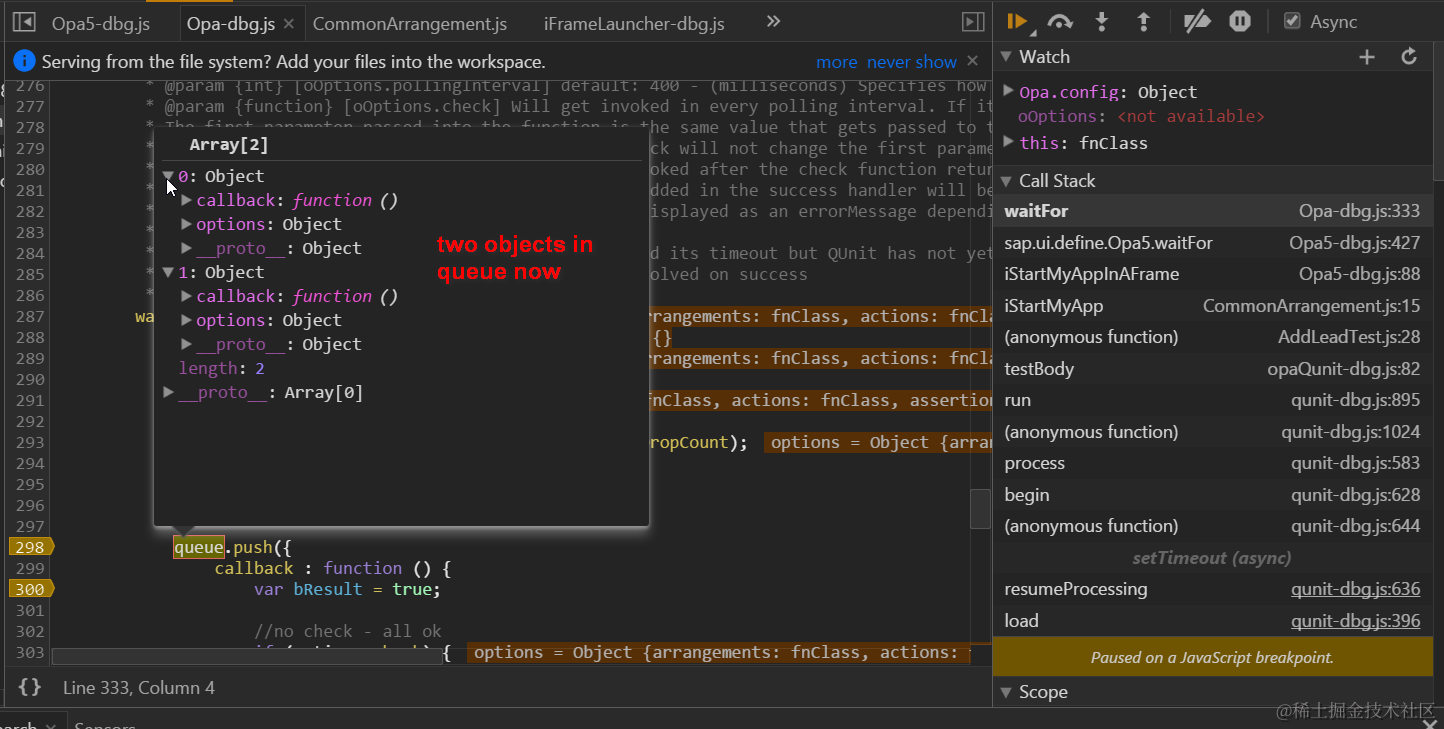Select process stack frame
Image resolution: width=1444 pixels, height=729 pixels.
click(1212, 463)
